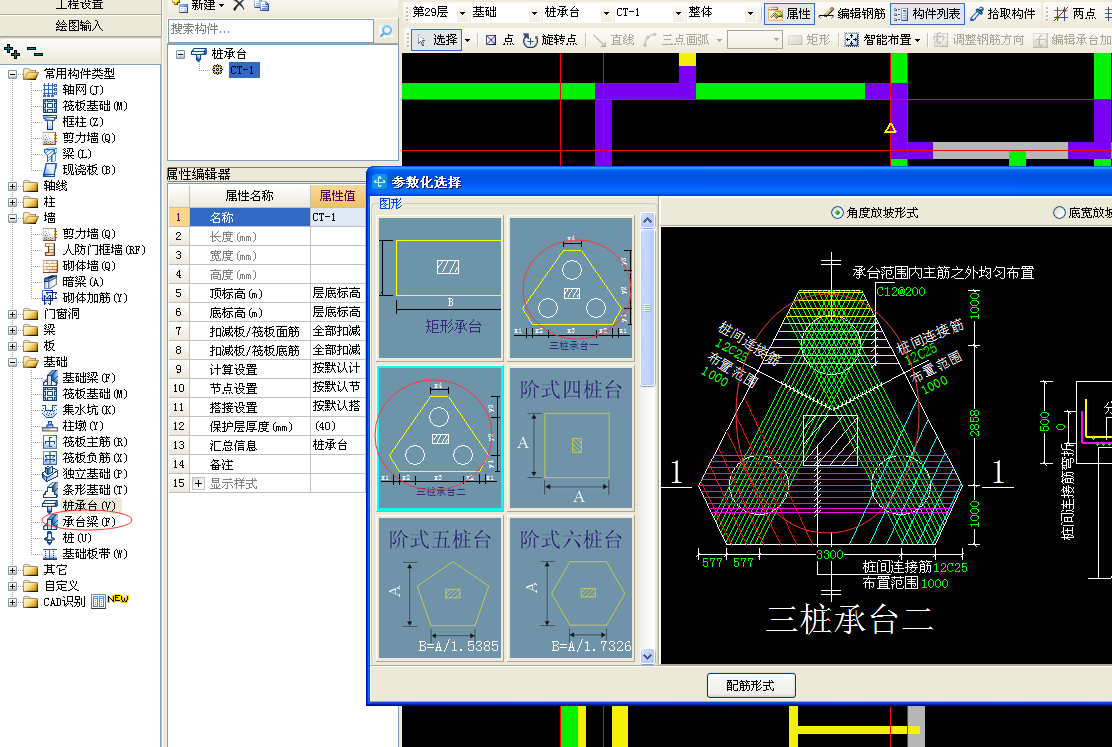Activate the 点 point drawing tool
Viewport: 1112px width, 747px height.
coord(500,40)
